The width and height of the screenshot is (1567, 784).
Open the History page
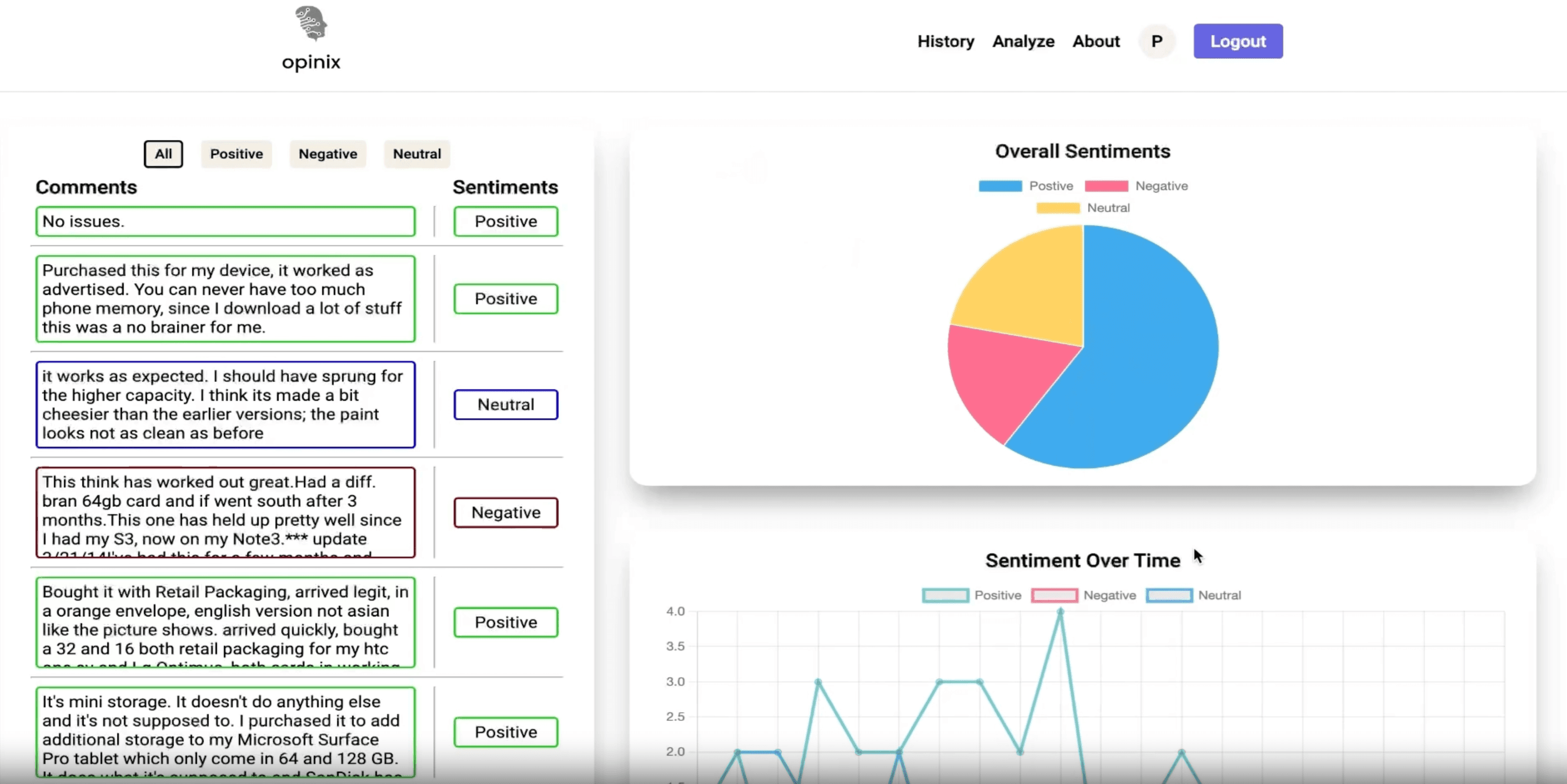click(945, 41)
